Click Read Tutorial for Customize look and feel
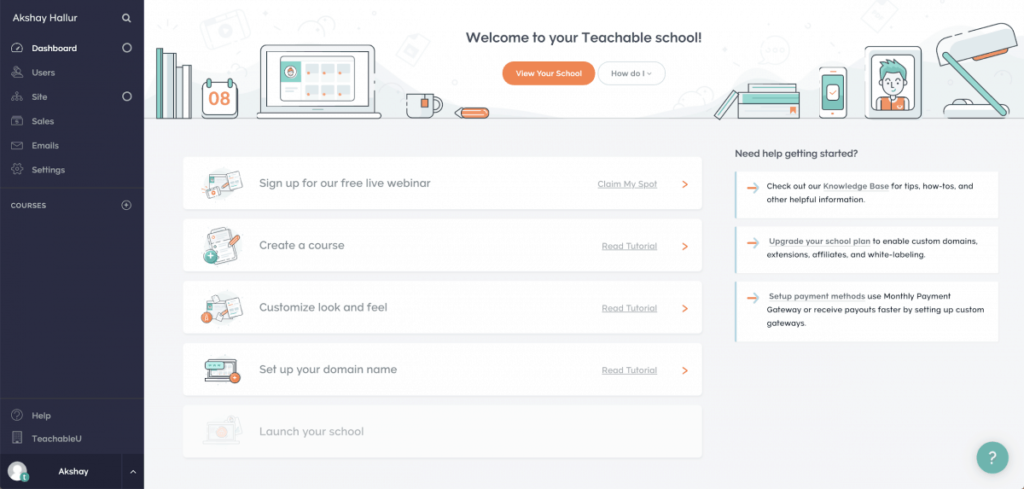 630,308
